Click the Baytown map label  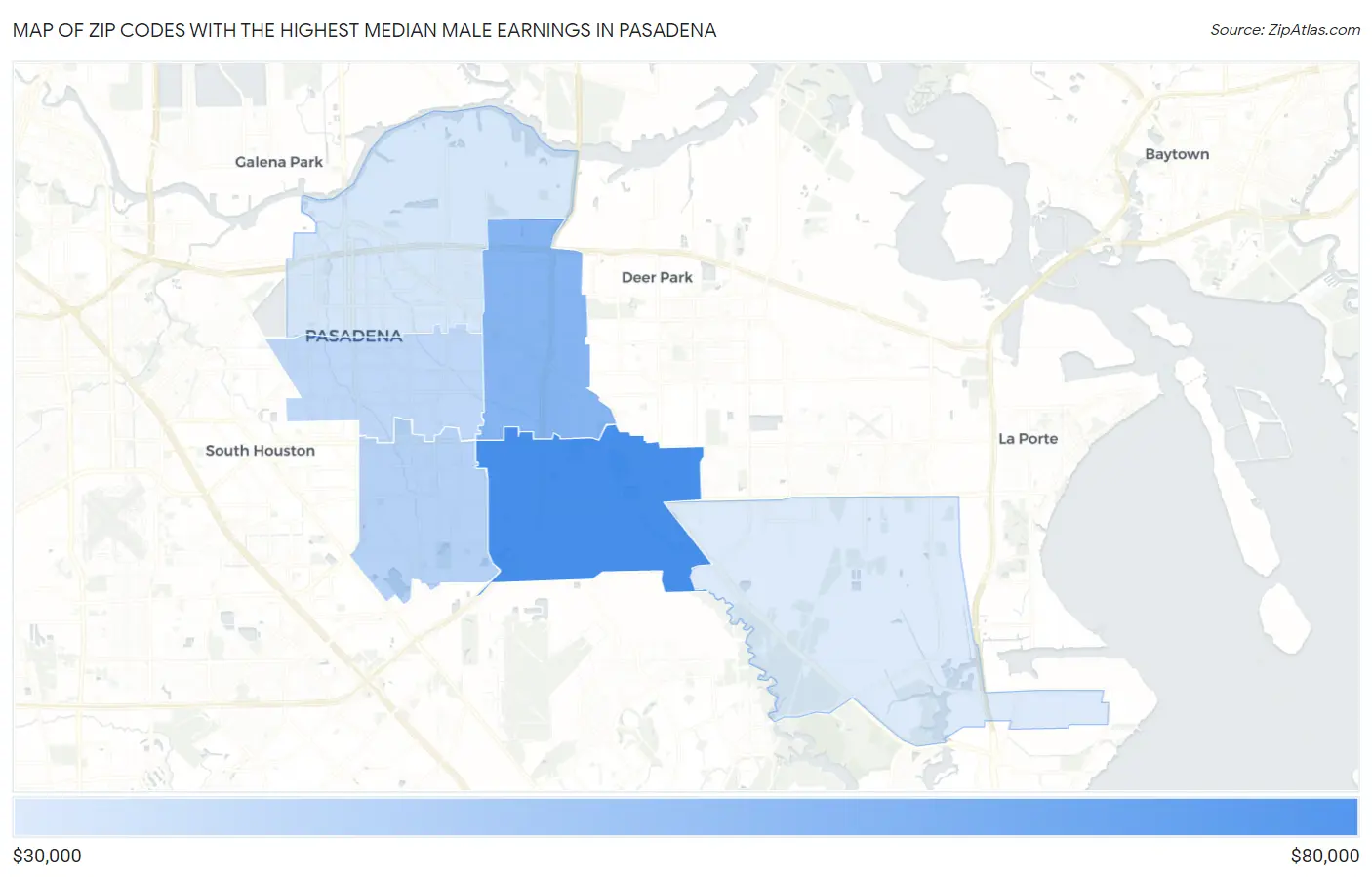coord(1177,154)
